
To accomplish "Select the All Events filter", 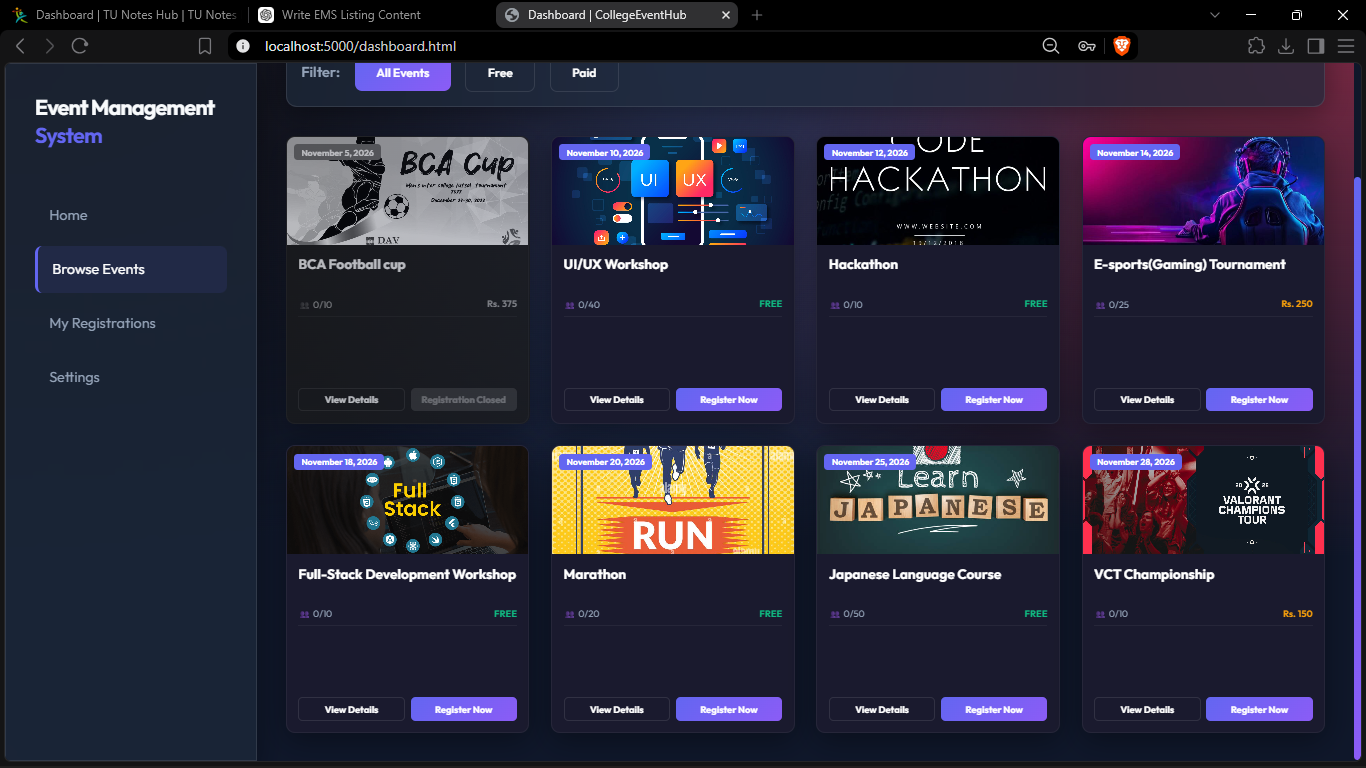I will click(403, 74).
